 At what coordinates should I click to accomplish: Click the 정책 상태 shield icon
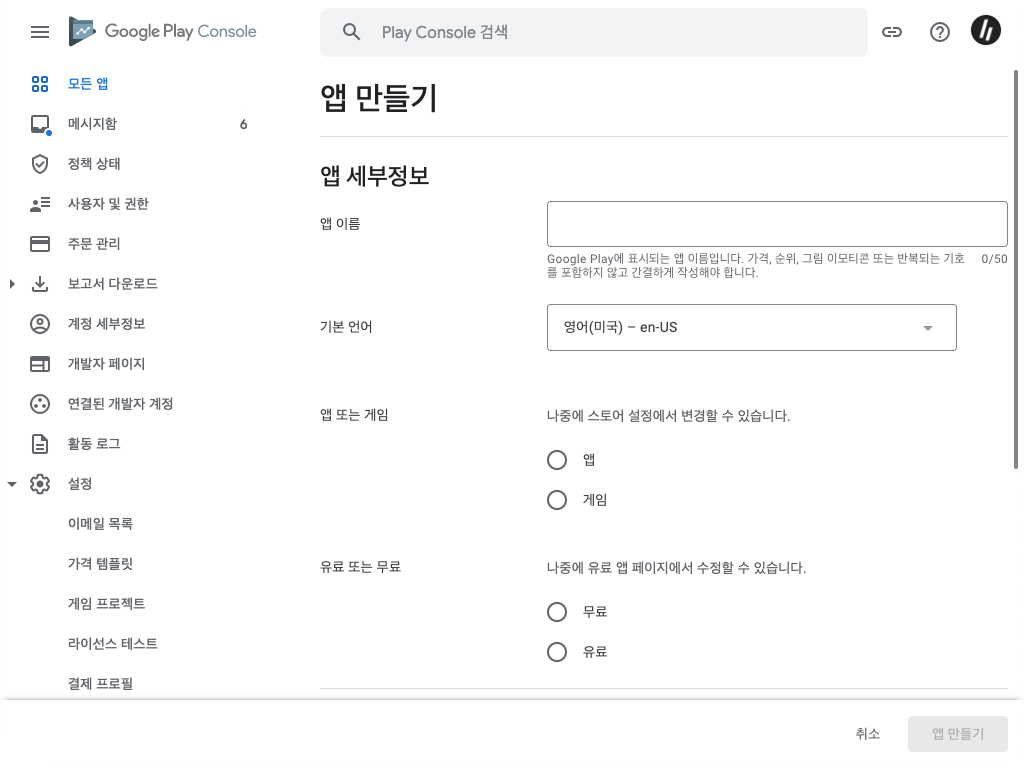pos(40,164)
